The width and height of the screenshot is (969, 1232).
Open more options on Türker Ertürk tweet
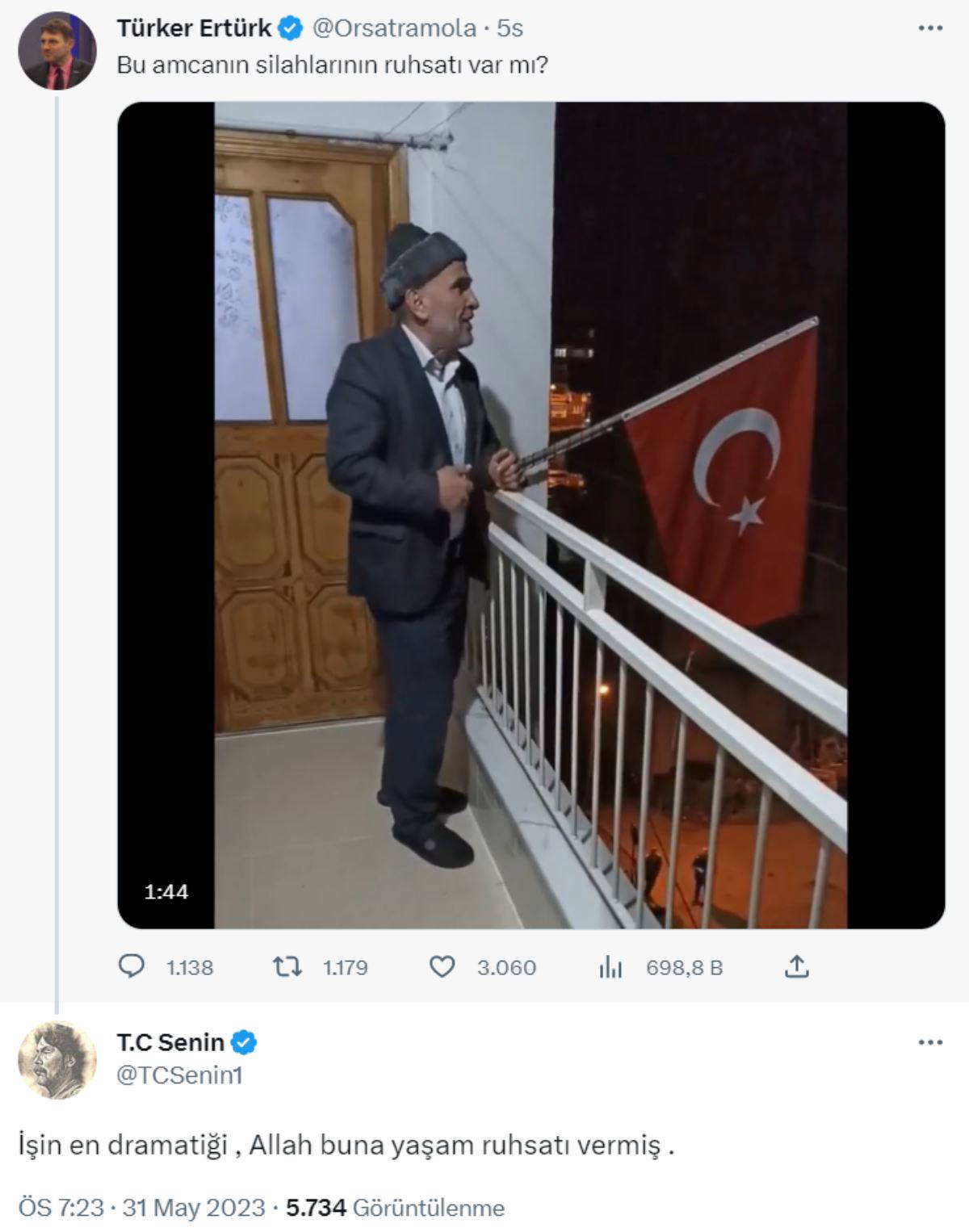(x=930, y=28)
